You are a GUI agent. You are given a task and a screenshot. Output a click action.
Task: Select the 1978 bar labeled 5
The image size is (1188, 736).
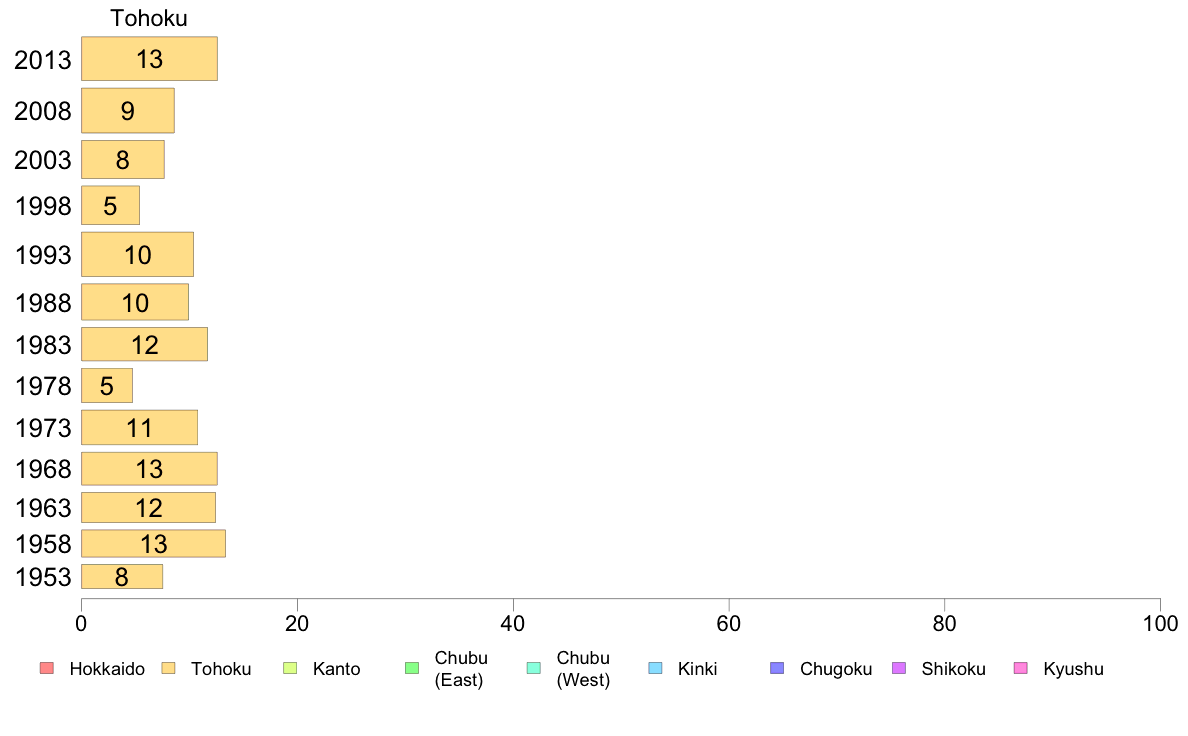point(107,386)
